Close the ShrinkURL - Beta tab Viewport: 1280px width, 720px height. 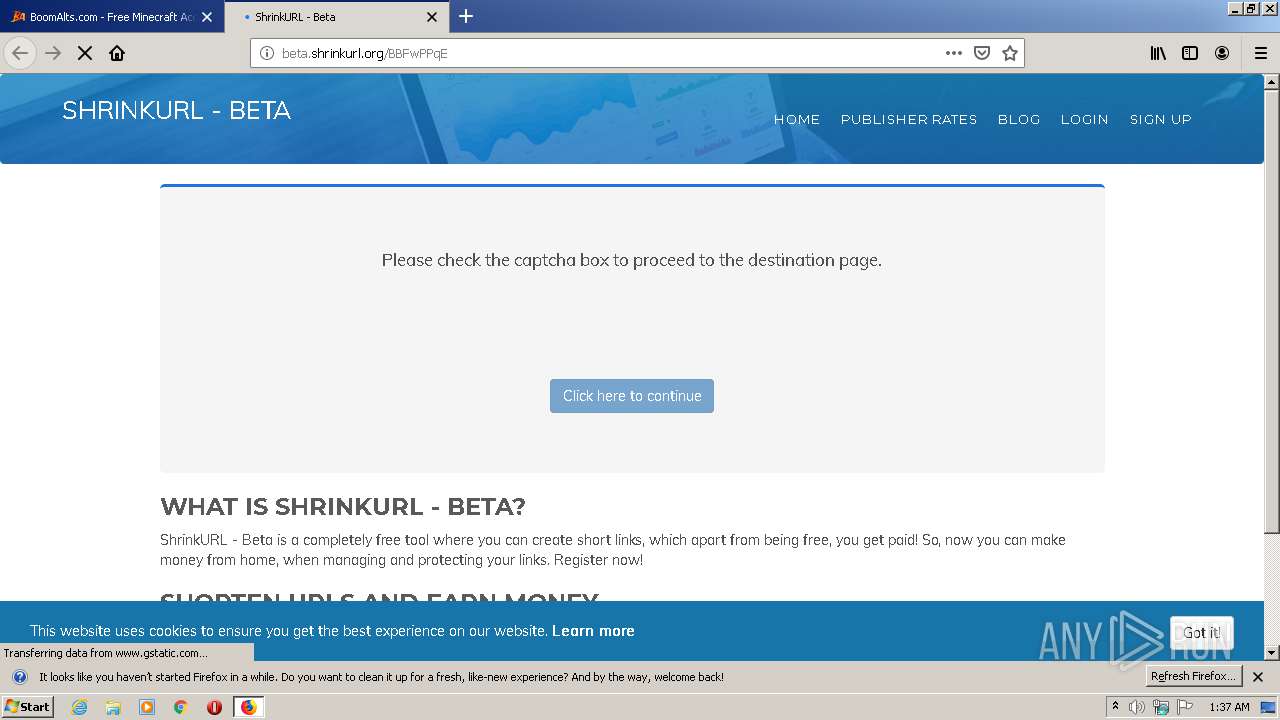(x=432, y=17)
